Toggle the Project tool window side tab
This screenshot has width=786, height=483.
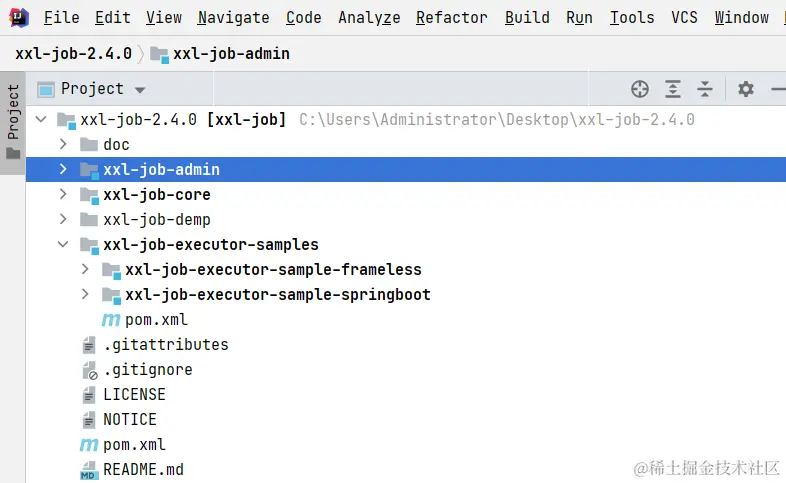tap(13, 122)
